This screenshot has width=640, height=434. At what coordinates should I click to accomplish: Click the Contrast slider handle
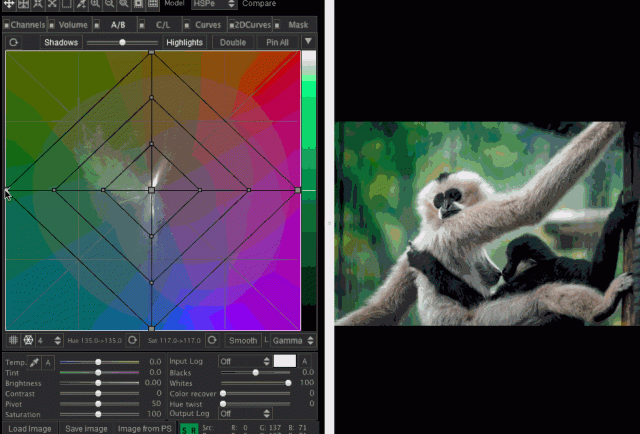[98, 393]
